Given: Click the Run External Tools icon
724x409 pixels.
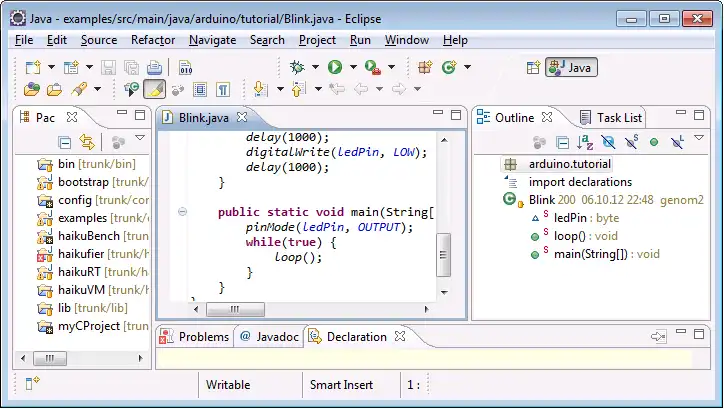Looking at the screenshot, I should coord(373,67).
